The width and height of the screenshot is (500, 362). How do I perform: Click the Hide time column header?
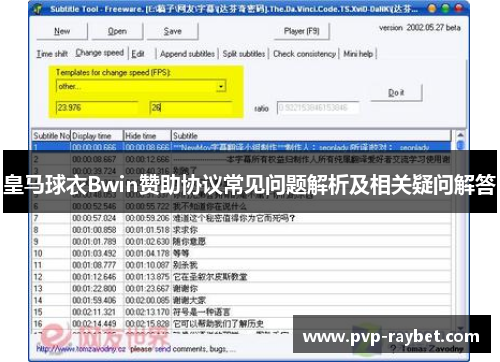coord(147,136)
